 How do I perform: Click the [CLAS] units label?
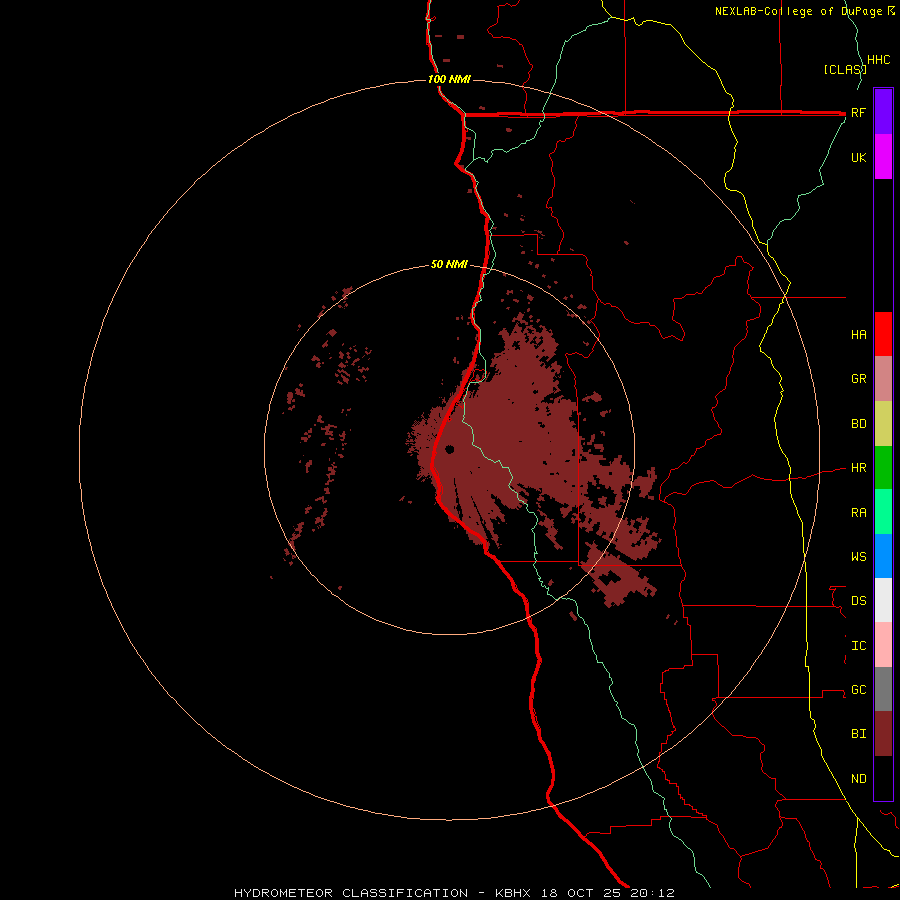point(845,69)
